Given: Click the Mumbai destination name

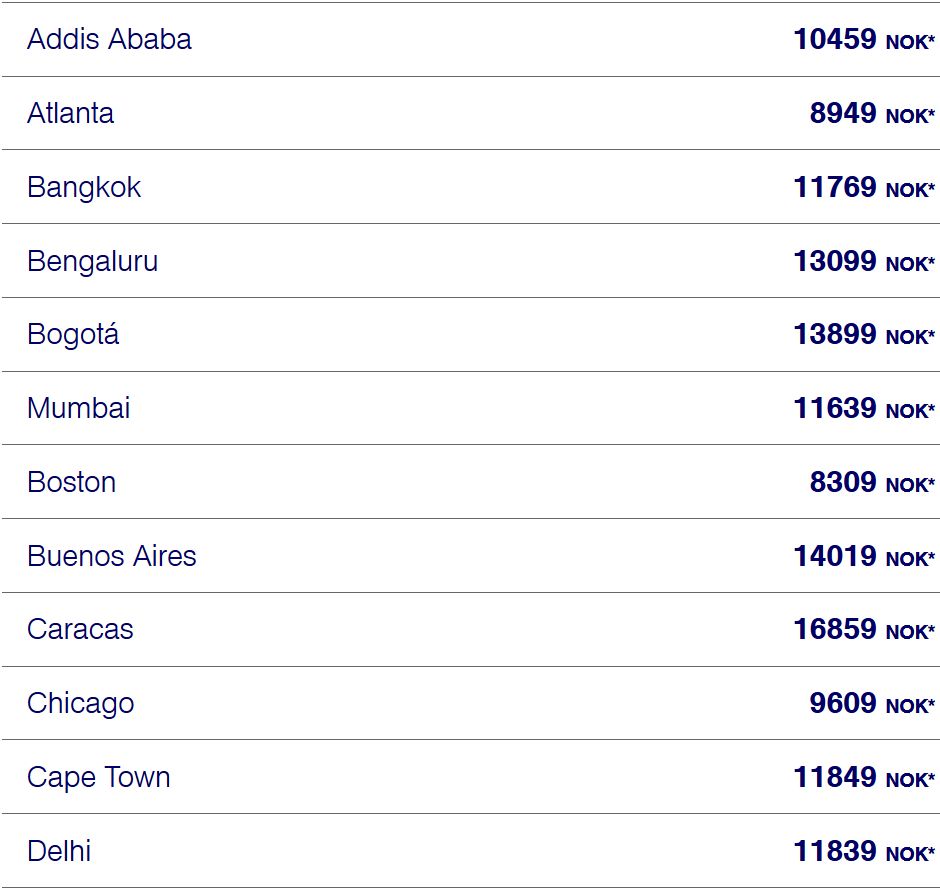Looking at the screenshot, I should pyautogui.click(x=79, y=408).
